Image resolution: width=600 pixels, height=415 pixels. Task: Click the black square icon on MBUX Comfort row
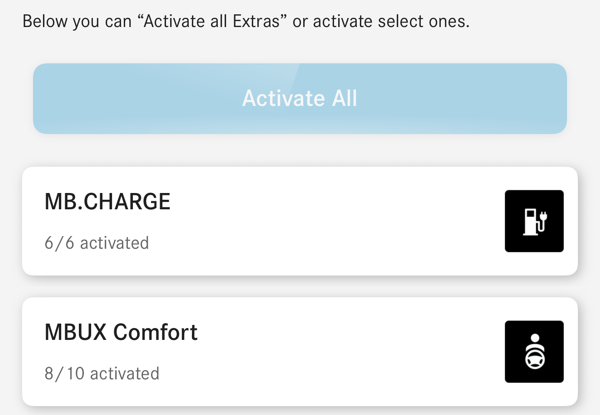coord(534,351)
